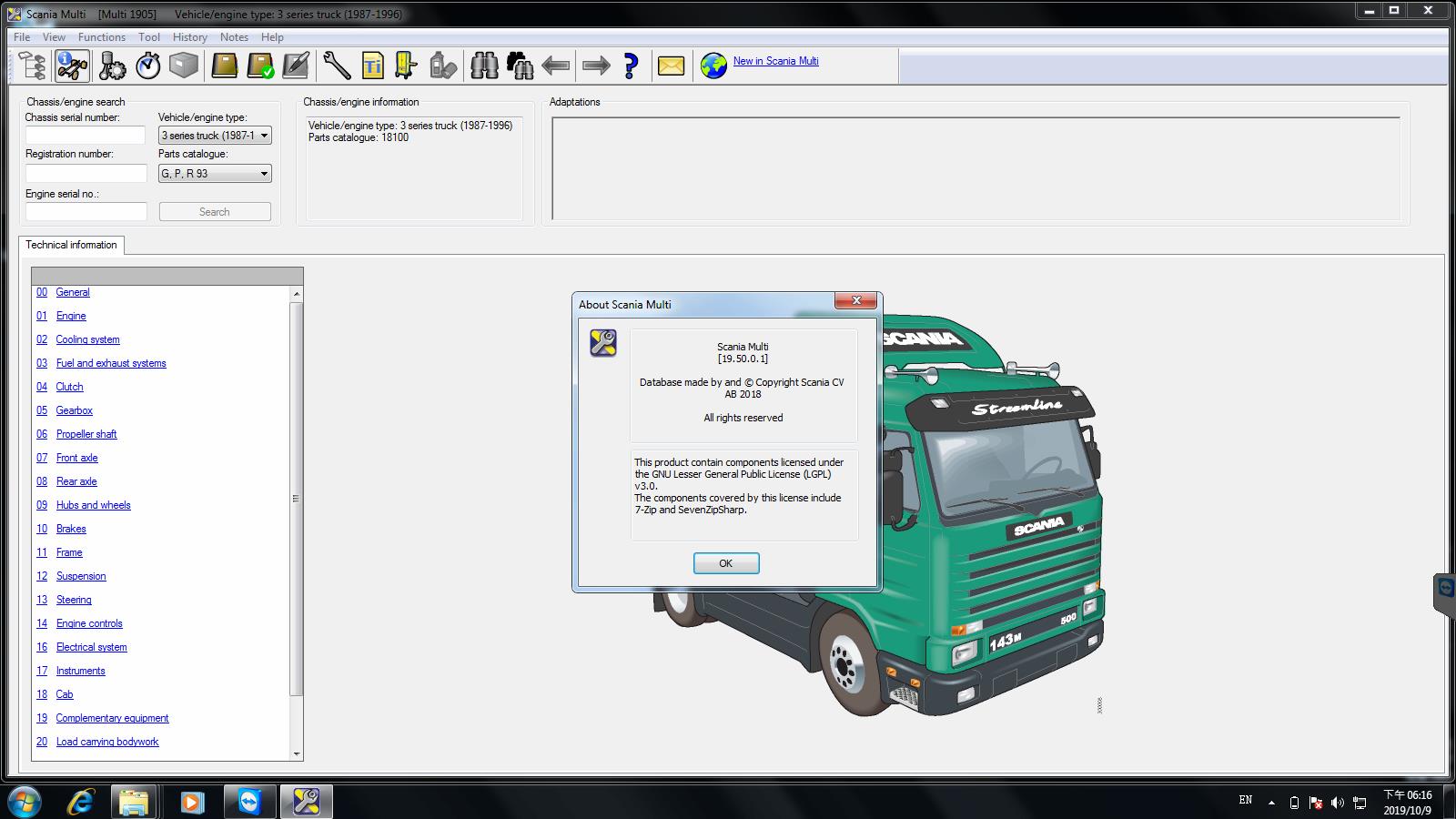Open the Rear axle link

[76, 481]
